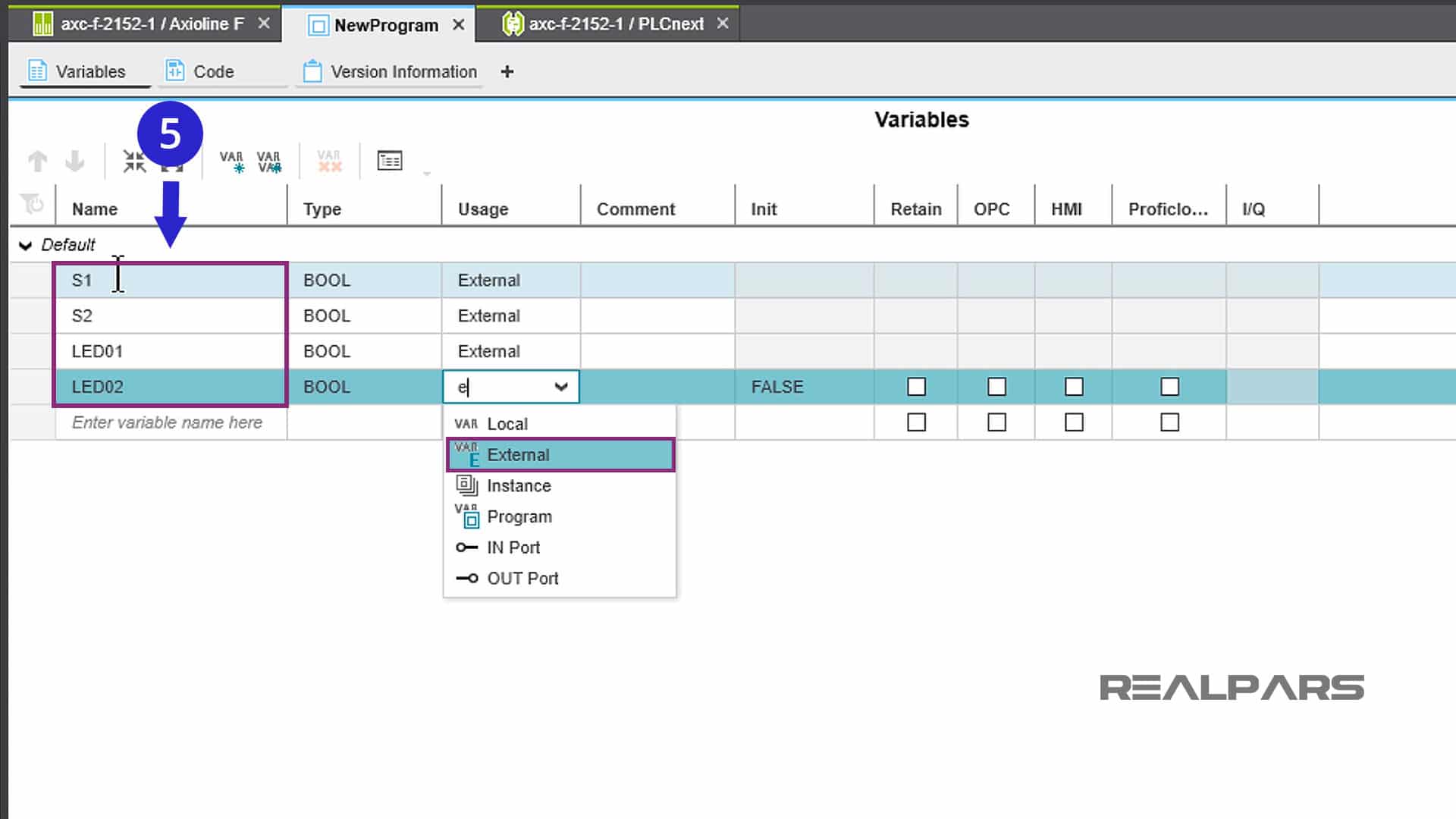
Task: Select the LED01 variable name cell
Action: [171, 351]
